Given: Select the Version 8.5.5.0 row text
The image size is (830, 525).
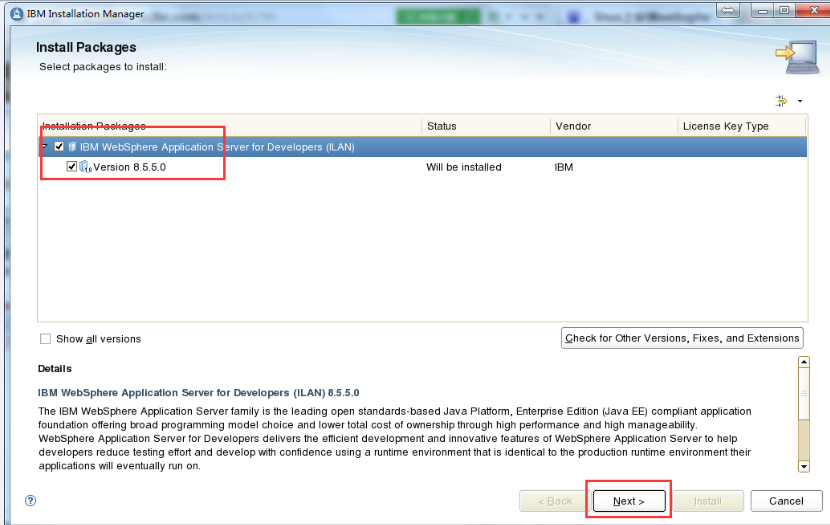Looking at the screenshot, I should [130, 167].
